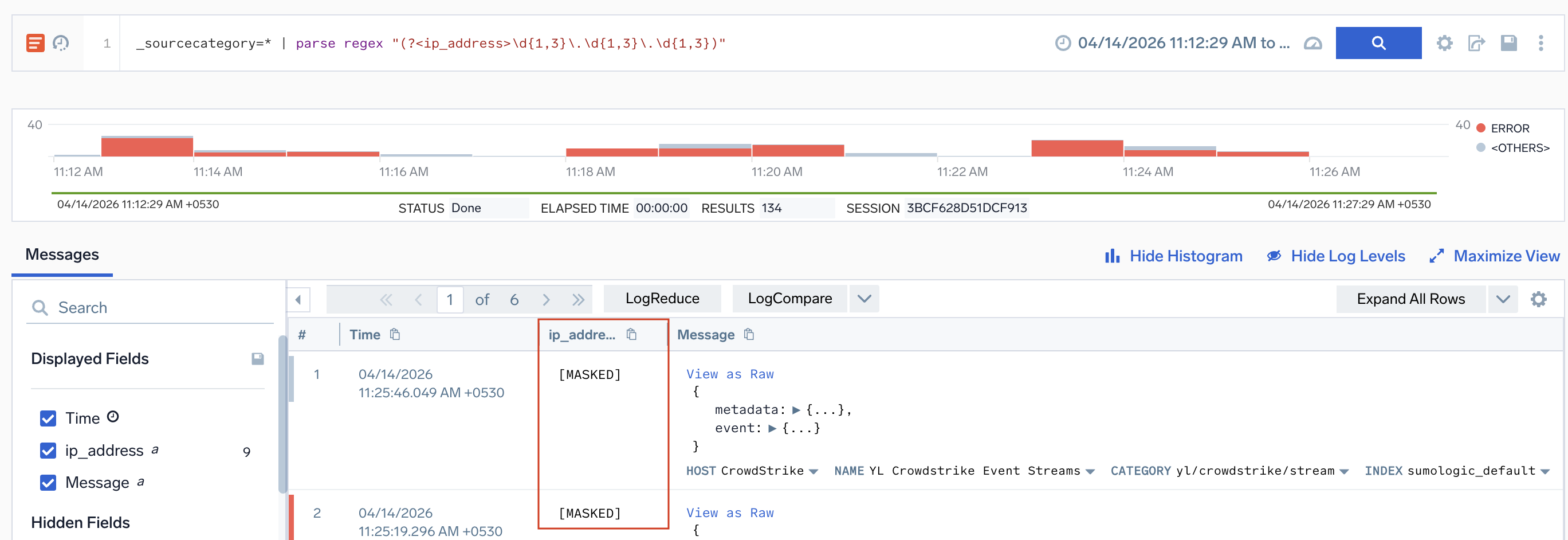Click the Maximize View link
This screenshot has height=540, width=1568.
pos(1494,256)
